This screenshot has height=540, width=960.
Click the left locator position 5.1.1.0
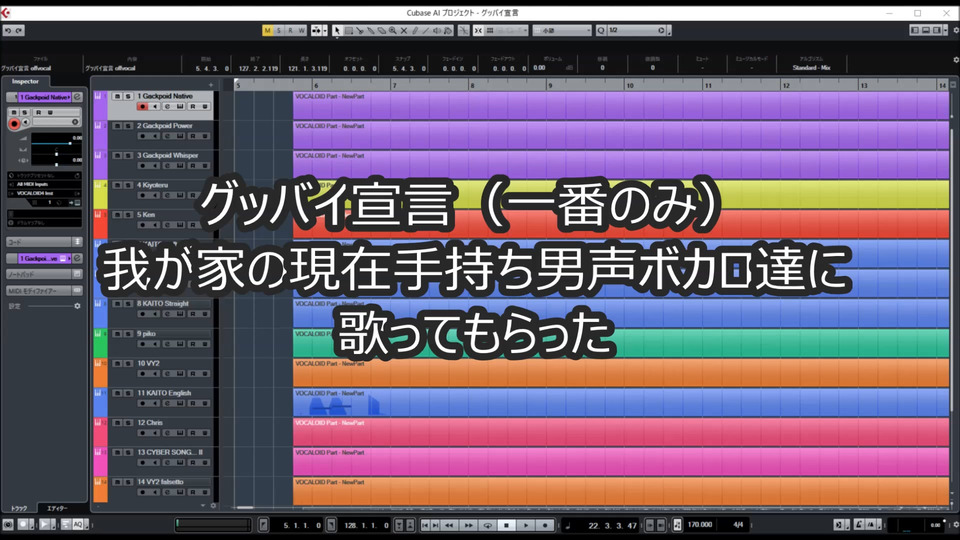302,525
